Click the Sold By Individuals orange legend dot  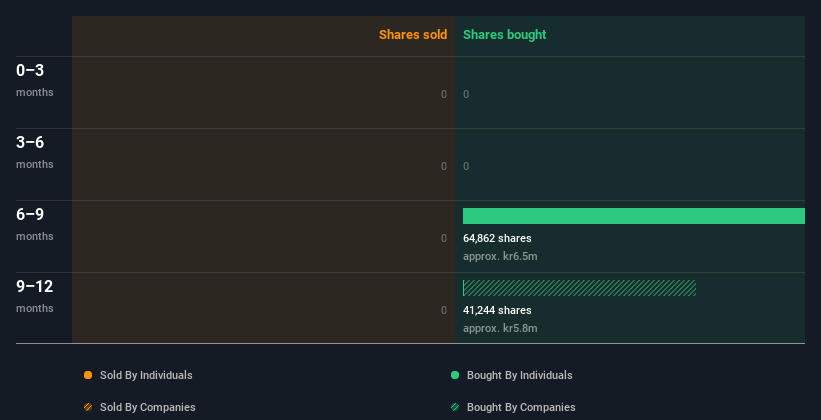point(88,375)
